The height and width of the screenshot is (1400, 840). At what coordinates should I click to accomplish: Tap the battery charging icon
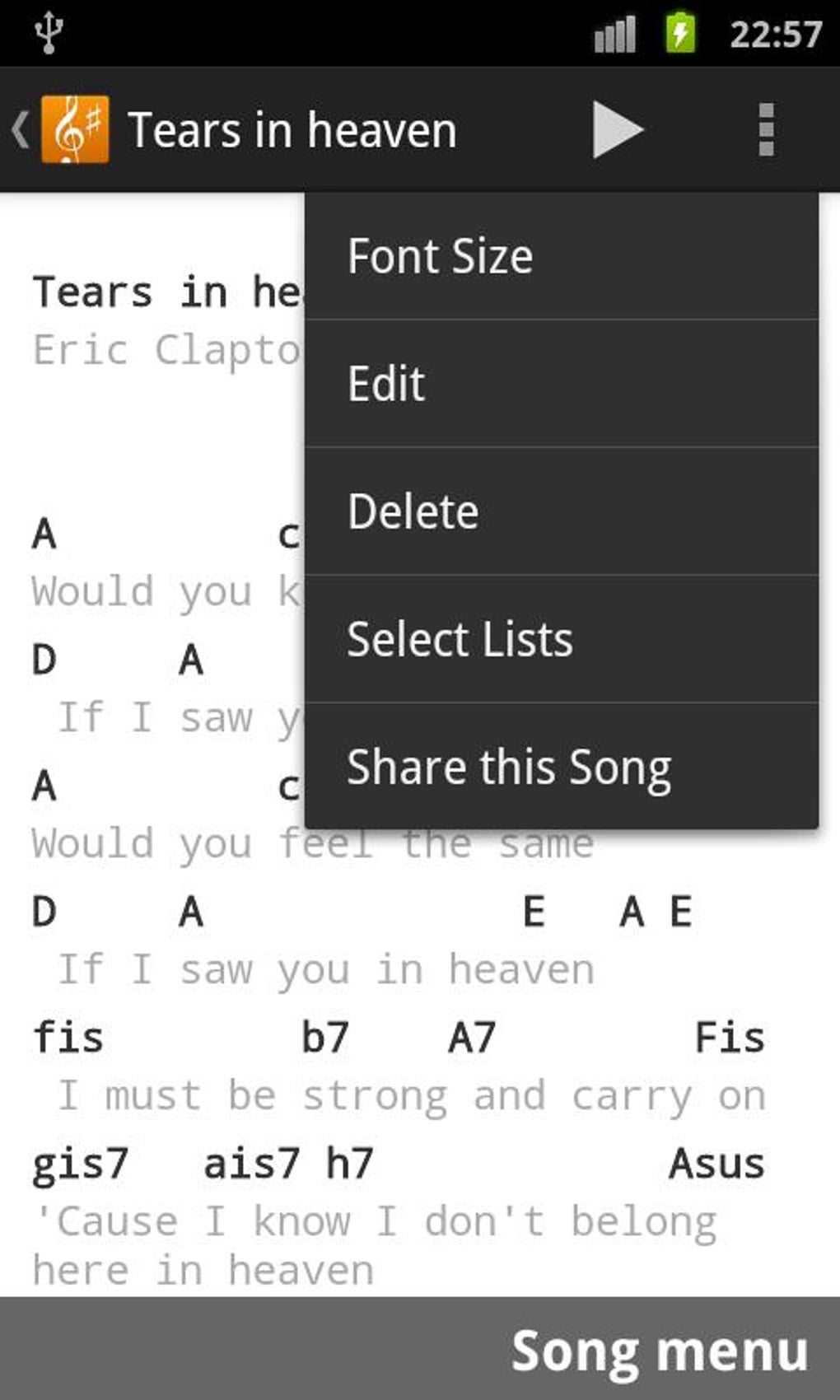coord(679,31)
